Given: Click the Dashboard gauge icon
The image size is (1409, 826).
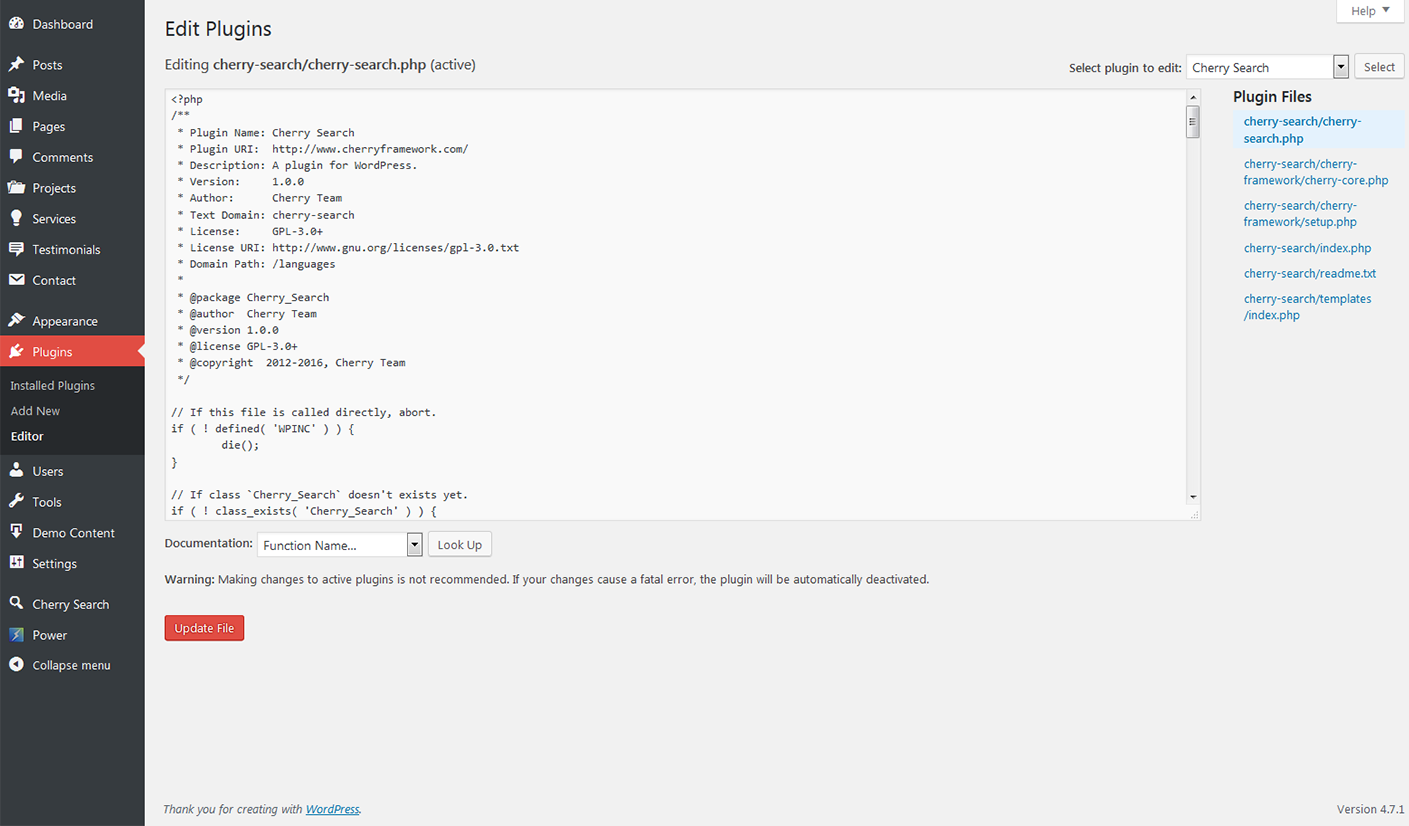Looking at the screenshot, I should 16,24.
